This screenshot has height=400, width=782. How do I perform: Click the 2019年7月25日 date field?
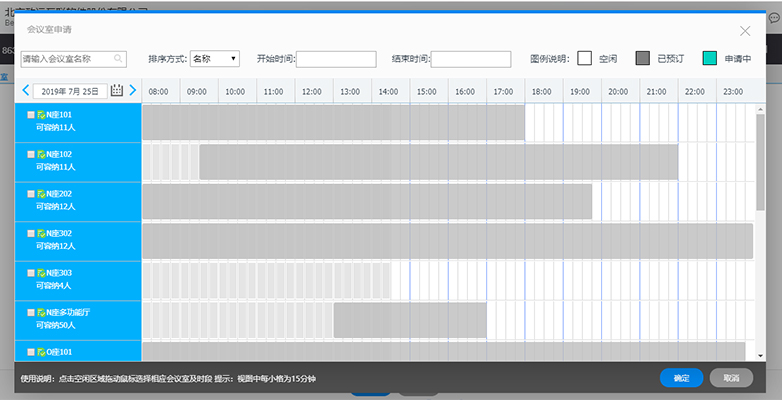point(70,91)
